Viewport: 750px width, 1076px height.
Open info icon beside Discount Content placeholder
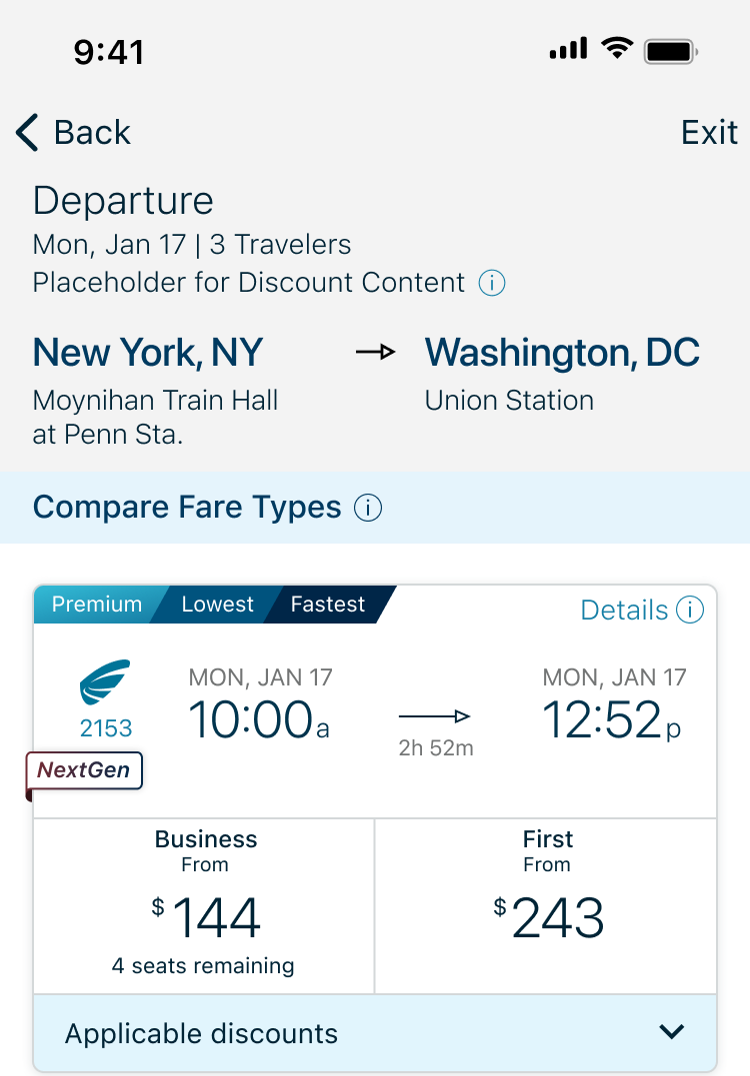pyautogui.click(x=491, y=283)
